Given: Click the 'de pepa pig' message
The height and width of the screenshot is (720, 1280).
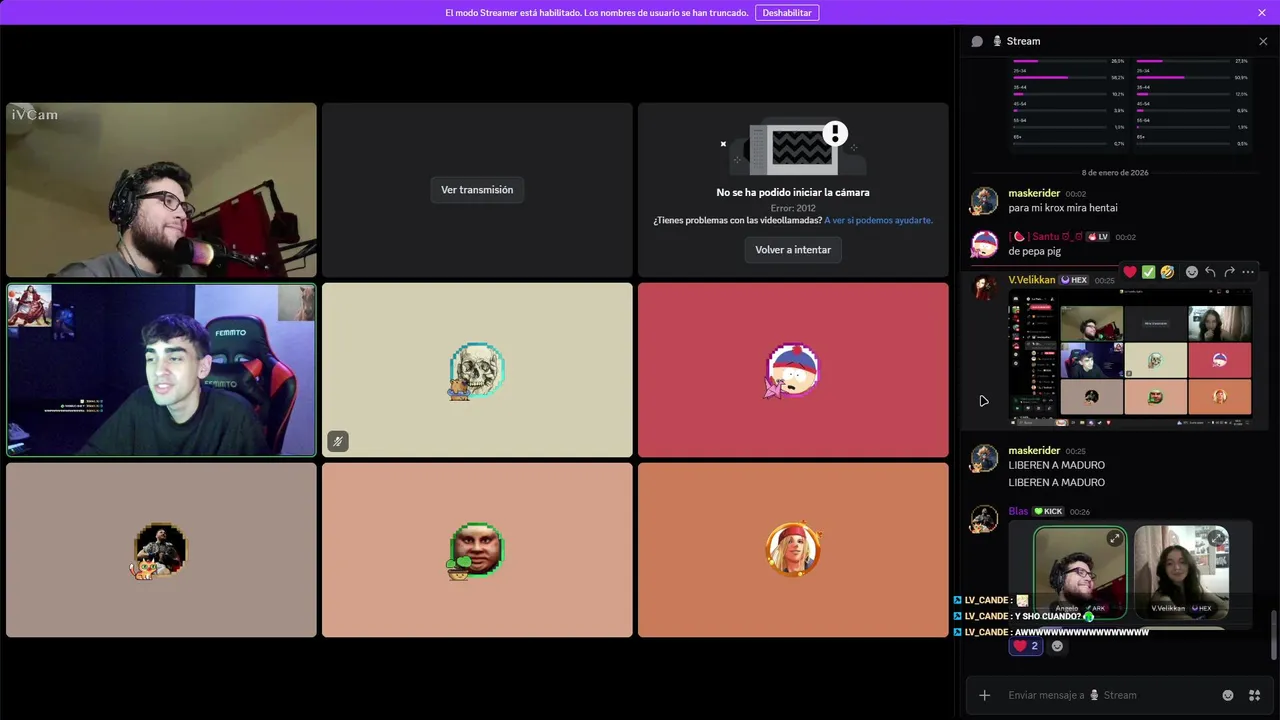Looking at the screenshot, I should coord(1034,251).
